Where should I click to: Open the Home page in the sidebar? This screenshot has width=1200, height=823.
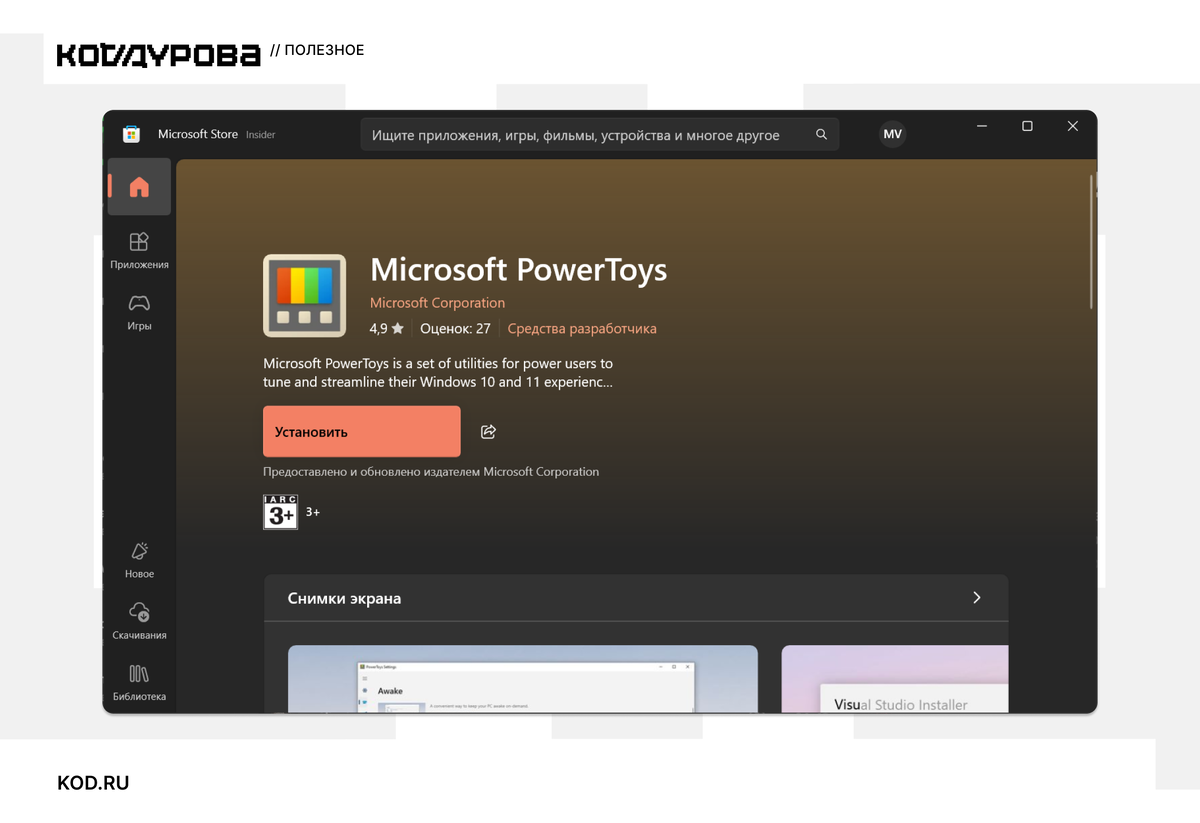[139, 187]
